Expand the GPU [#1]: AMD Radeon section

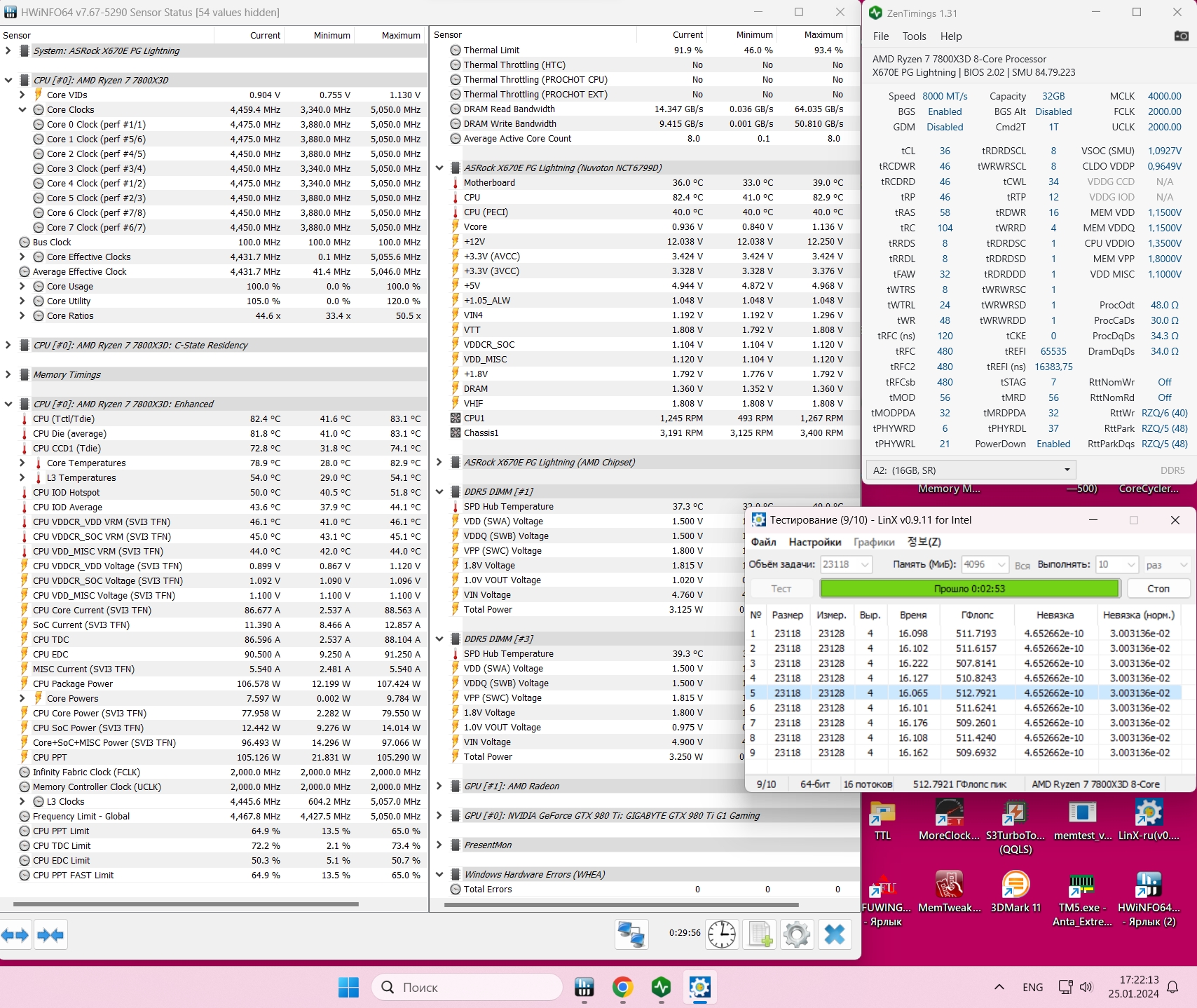click(439, 786)
